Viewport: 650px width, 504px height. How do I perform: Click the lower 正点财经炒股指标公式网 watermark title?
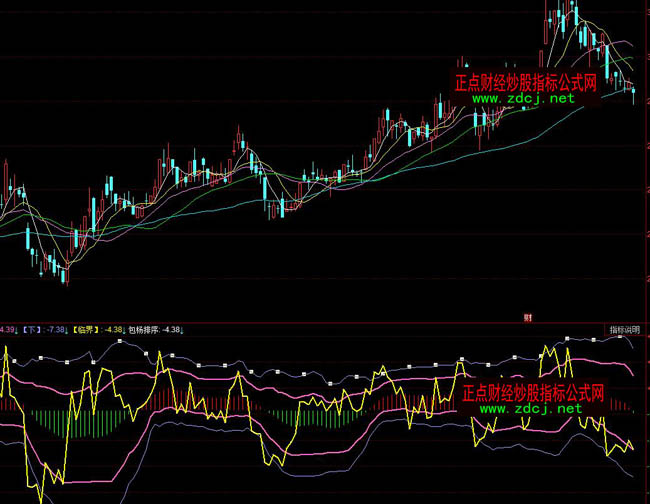point(533,392)
